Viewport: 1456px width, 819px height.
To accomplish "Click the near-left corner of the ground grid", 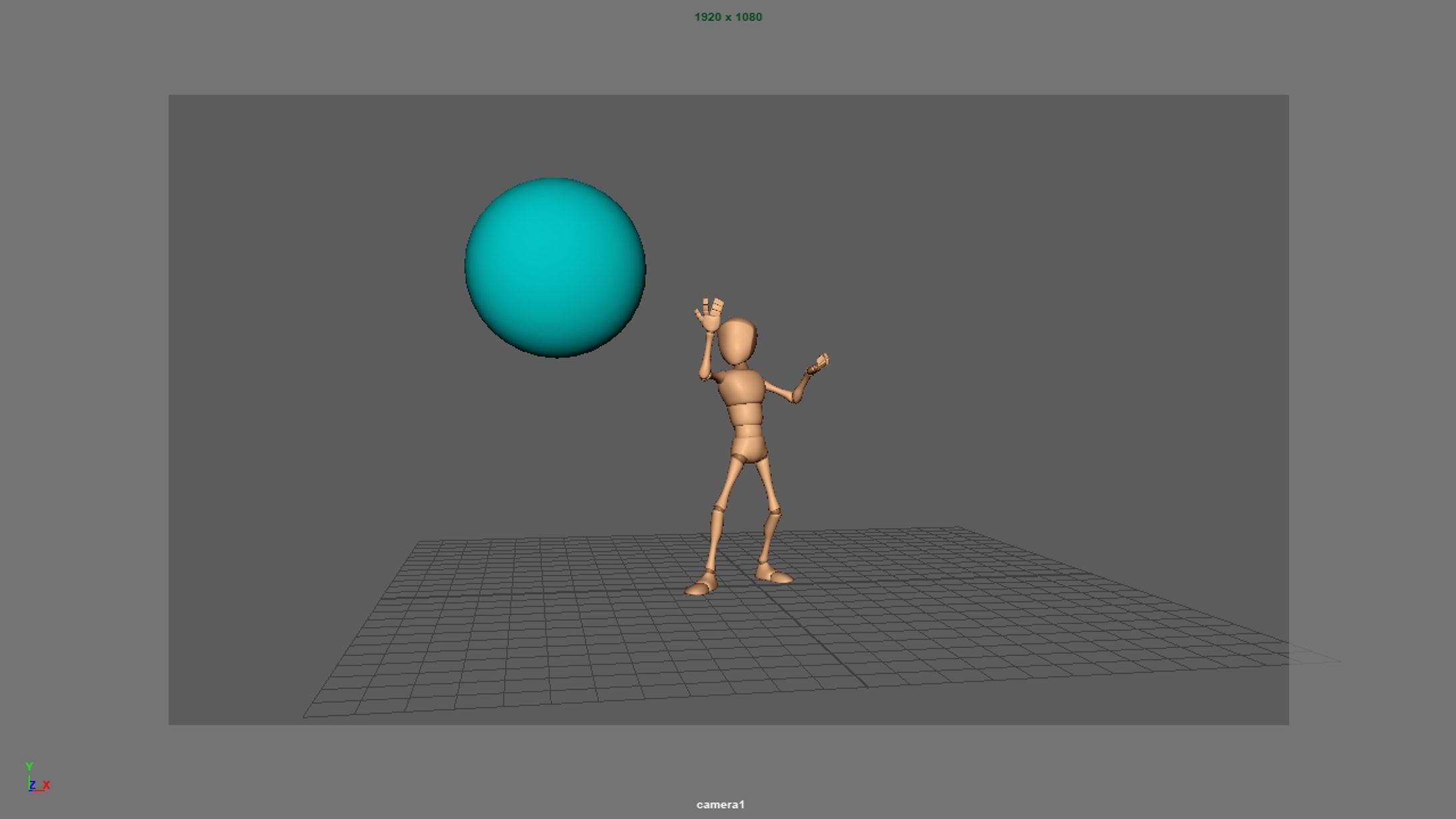I will [305, 717].
